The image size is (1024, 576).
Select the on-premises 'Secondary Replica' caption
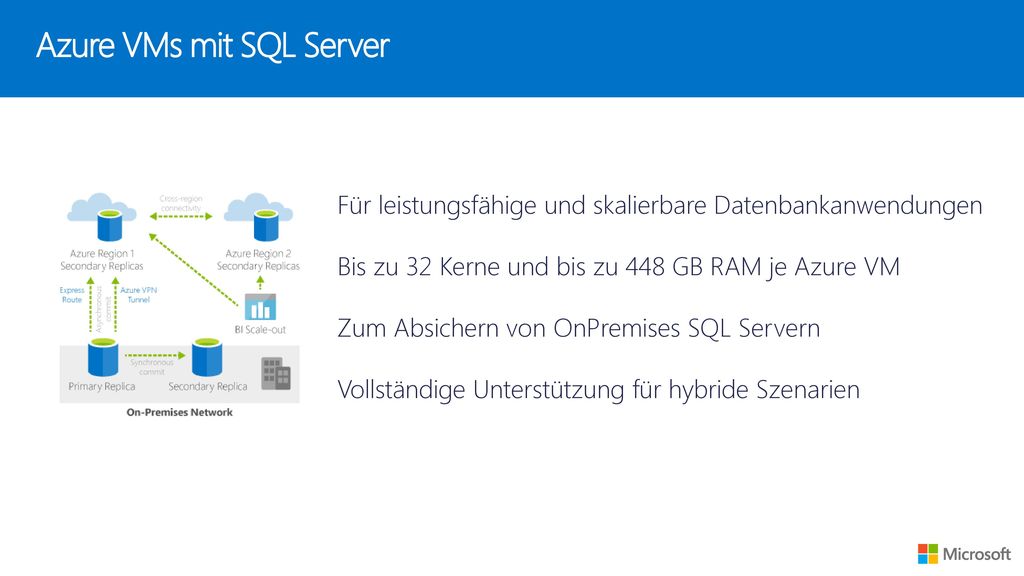[208, 387]
